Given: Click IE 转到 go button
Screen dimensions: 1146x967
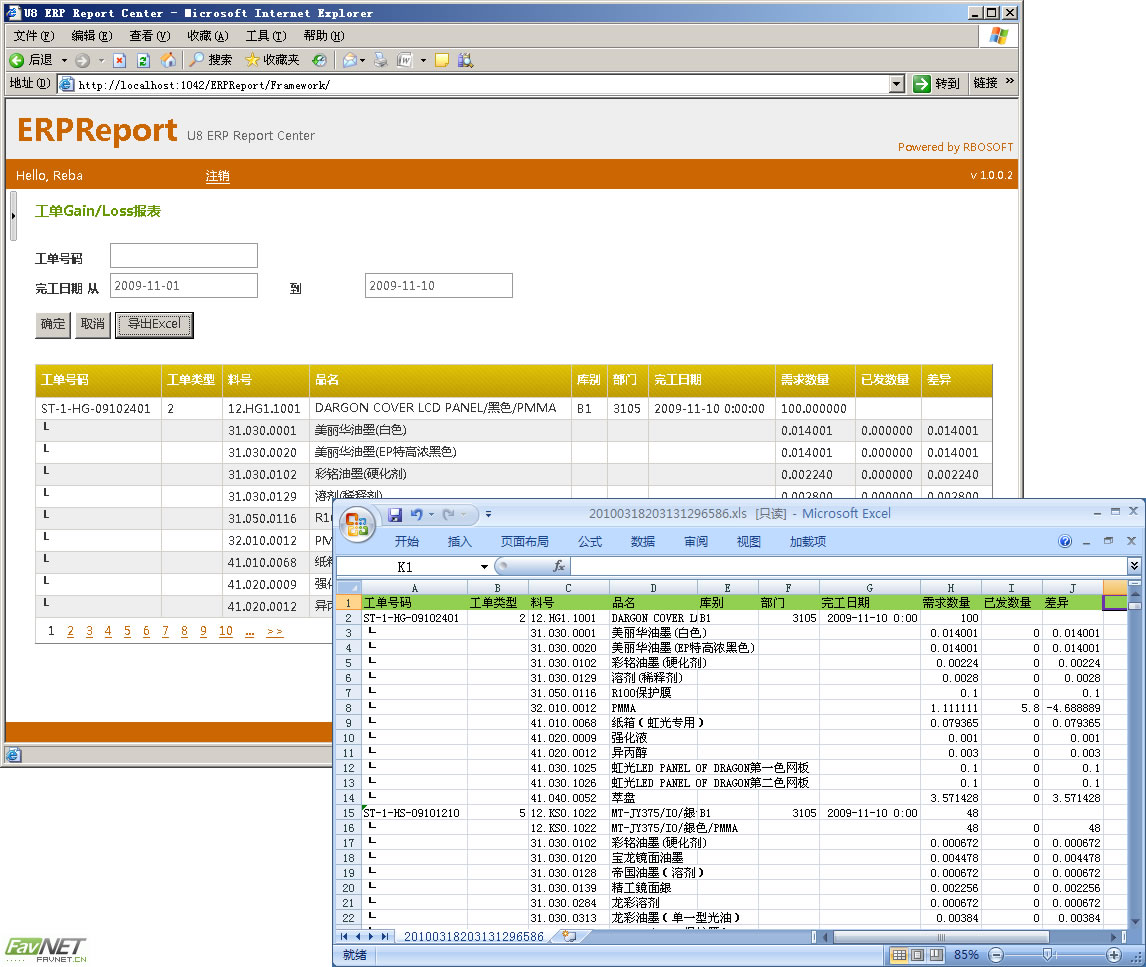Looking at the screenshot, I should (x=937, y=84).
